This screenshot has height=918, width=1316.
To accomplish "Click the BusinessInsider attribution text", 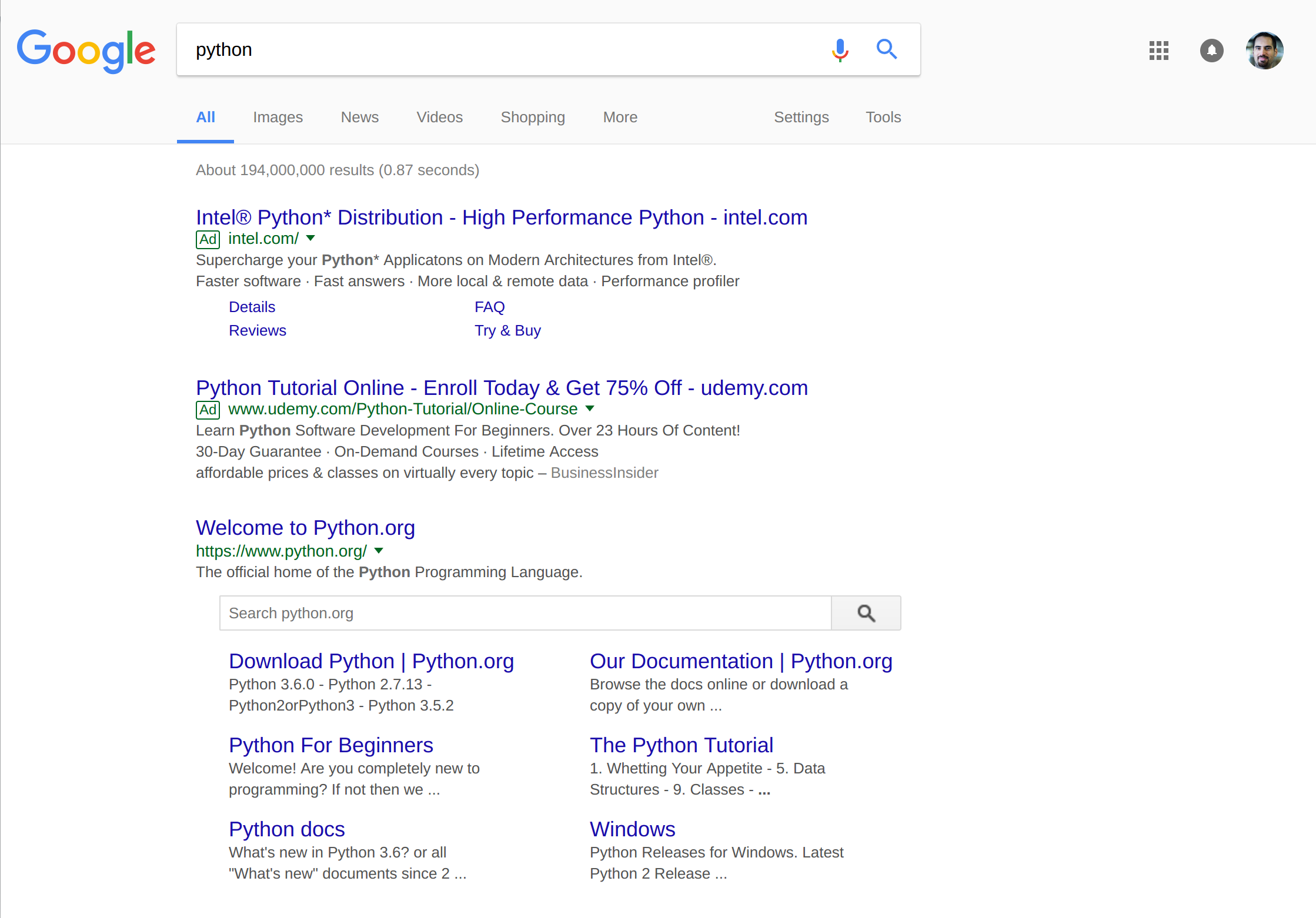I will 604,473.
